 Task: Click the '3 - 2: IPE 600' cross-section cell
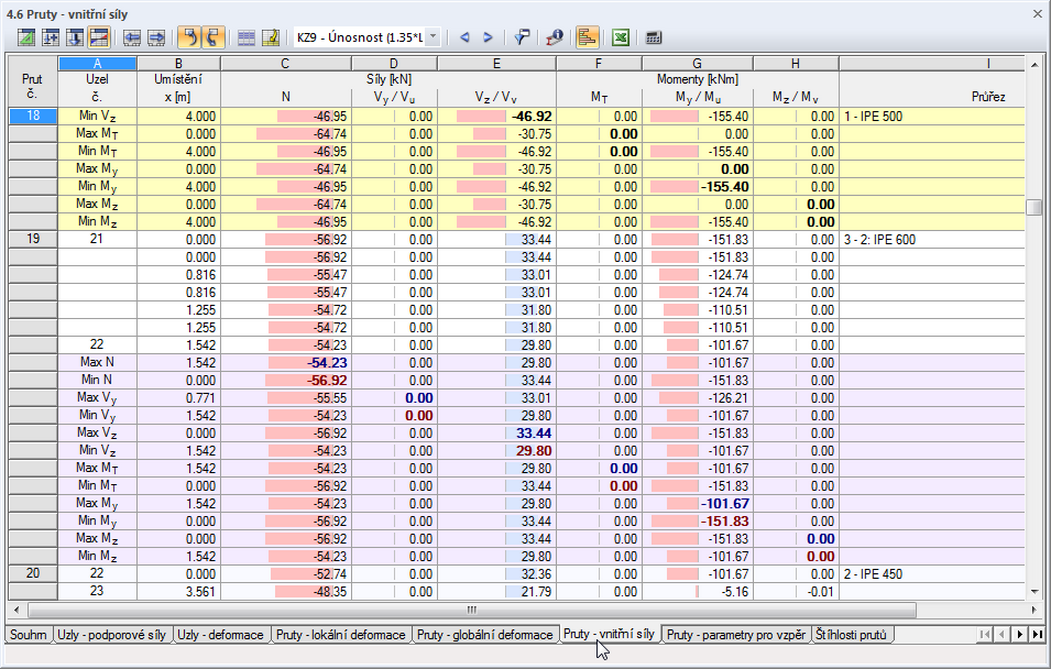932,239
